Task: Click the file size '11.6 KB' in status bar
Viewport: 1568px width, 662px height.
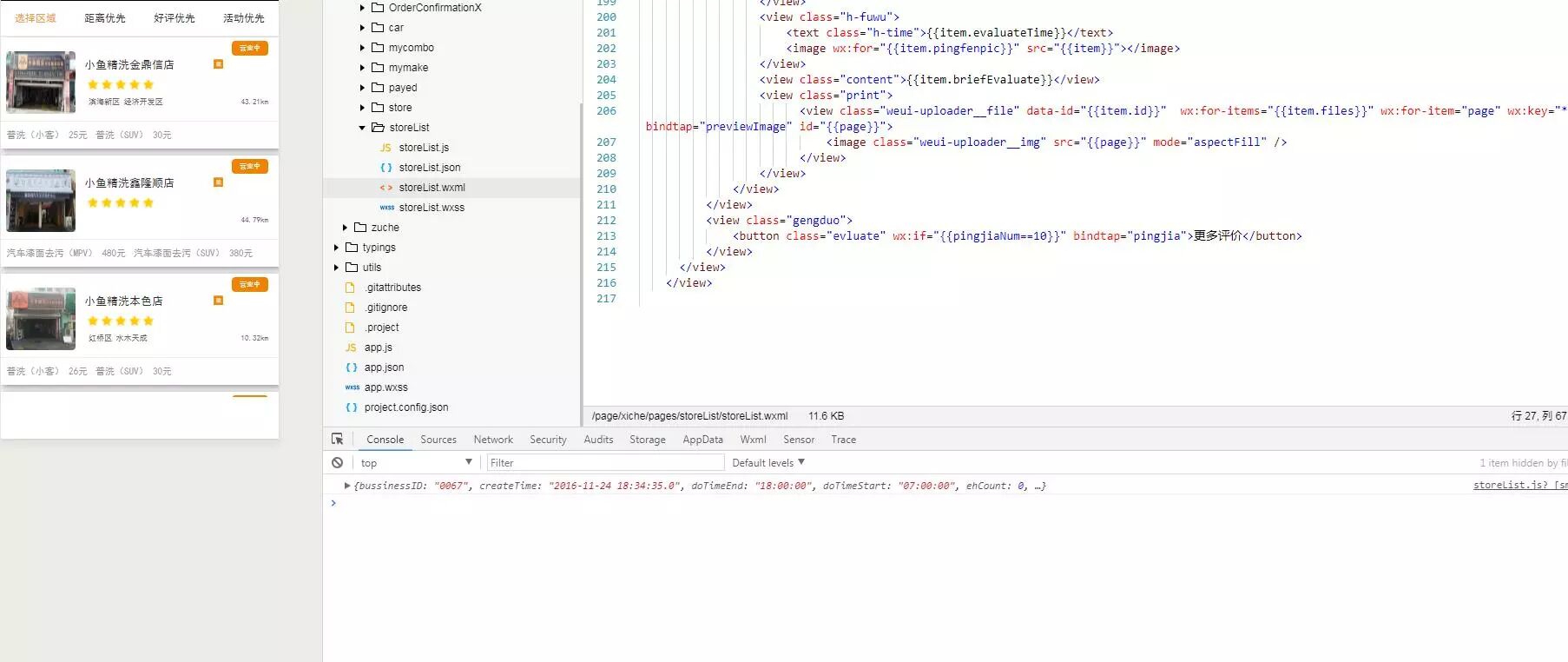Action: coord(826,416)
